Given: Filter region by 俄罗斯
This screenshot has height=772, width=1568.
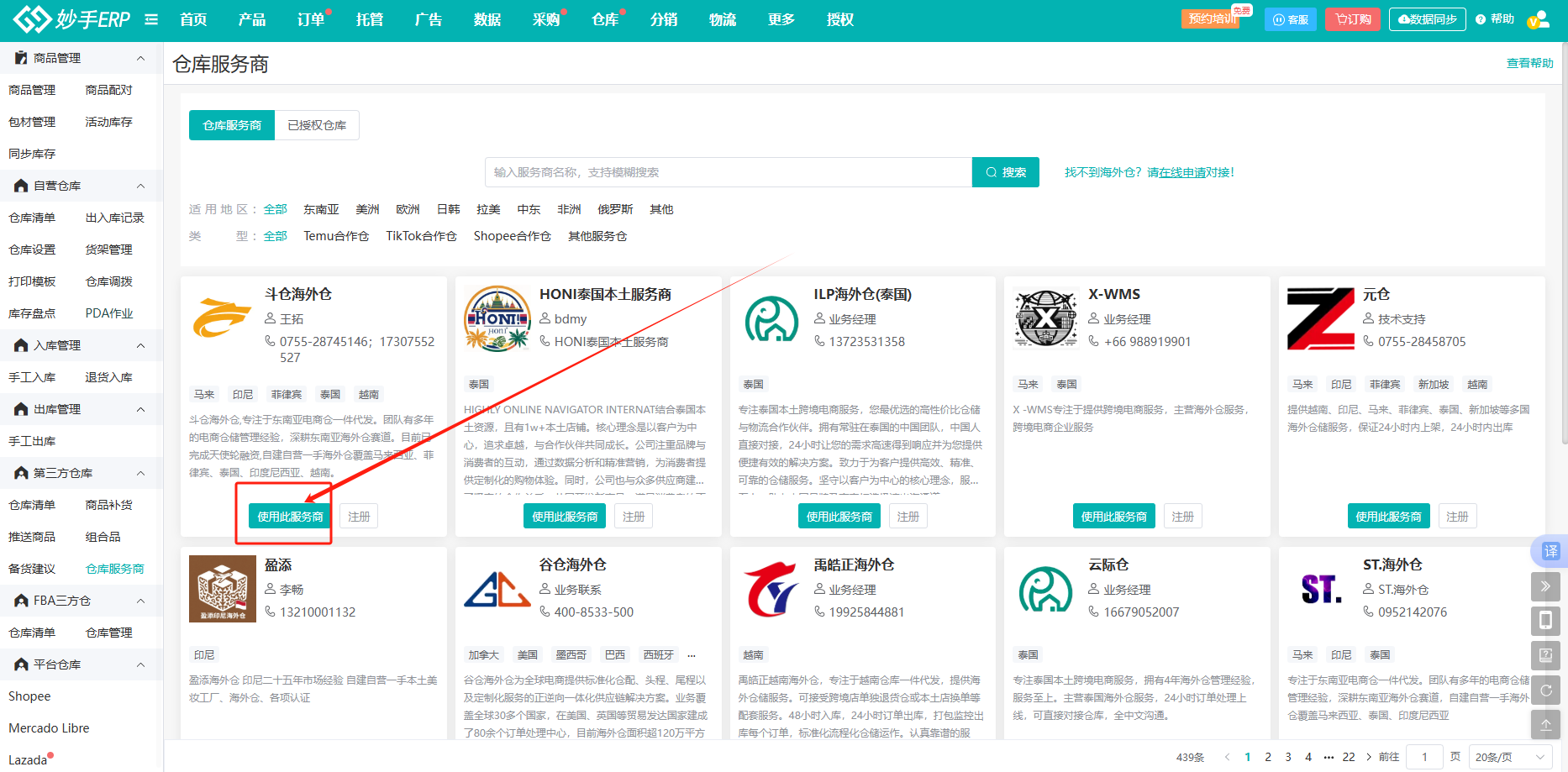Looking at the screenshot, I should pyautogui.click(x=615, y=209).
